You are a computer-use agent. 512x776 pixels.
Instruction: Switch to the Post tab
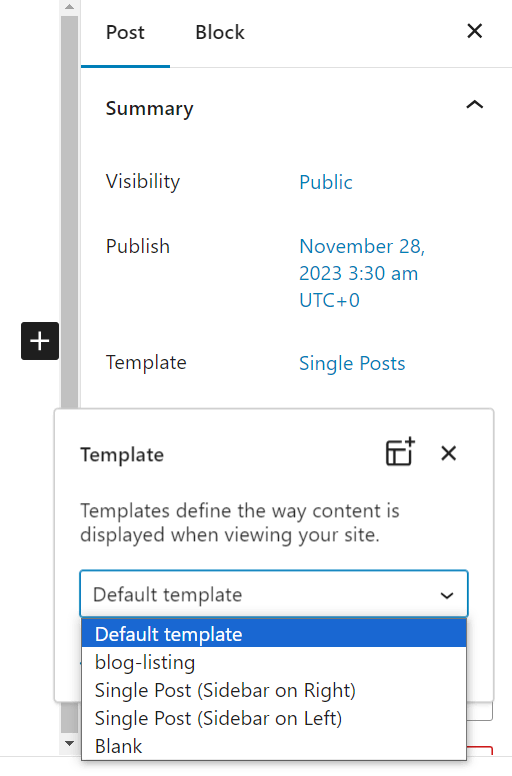click(125, 33)
